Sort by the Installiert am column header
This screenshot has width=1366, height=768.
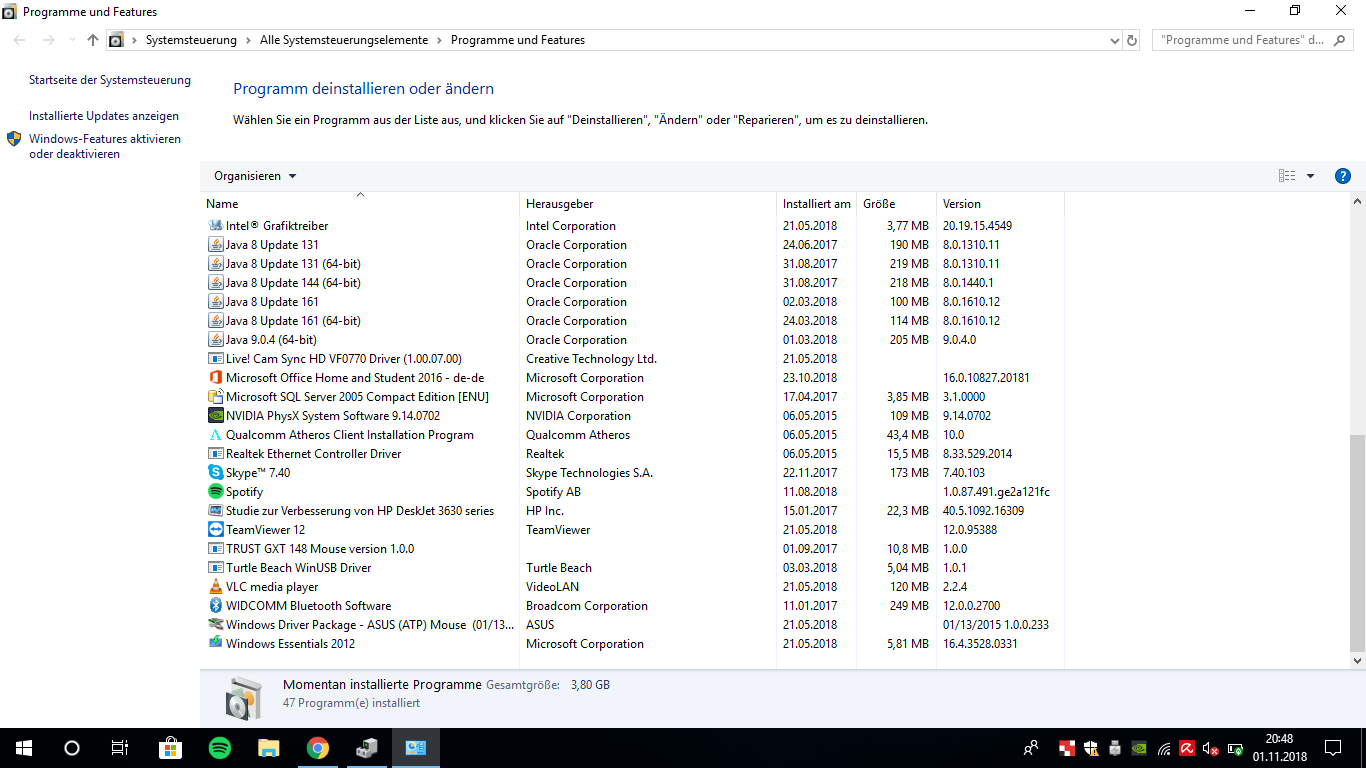[816, 203]
